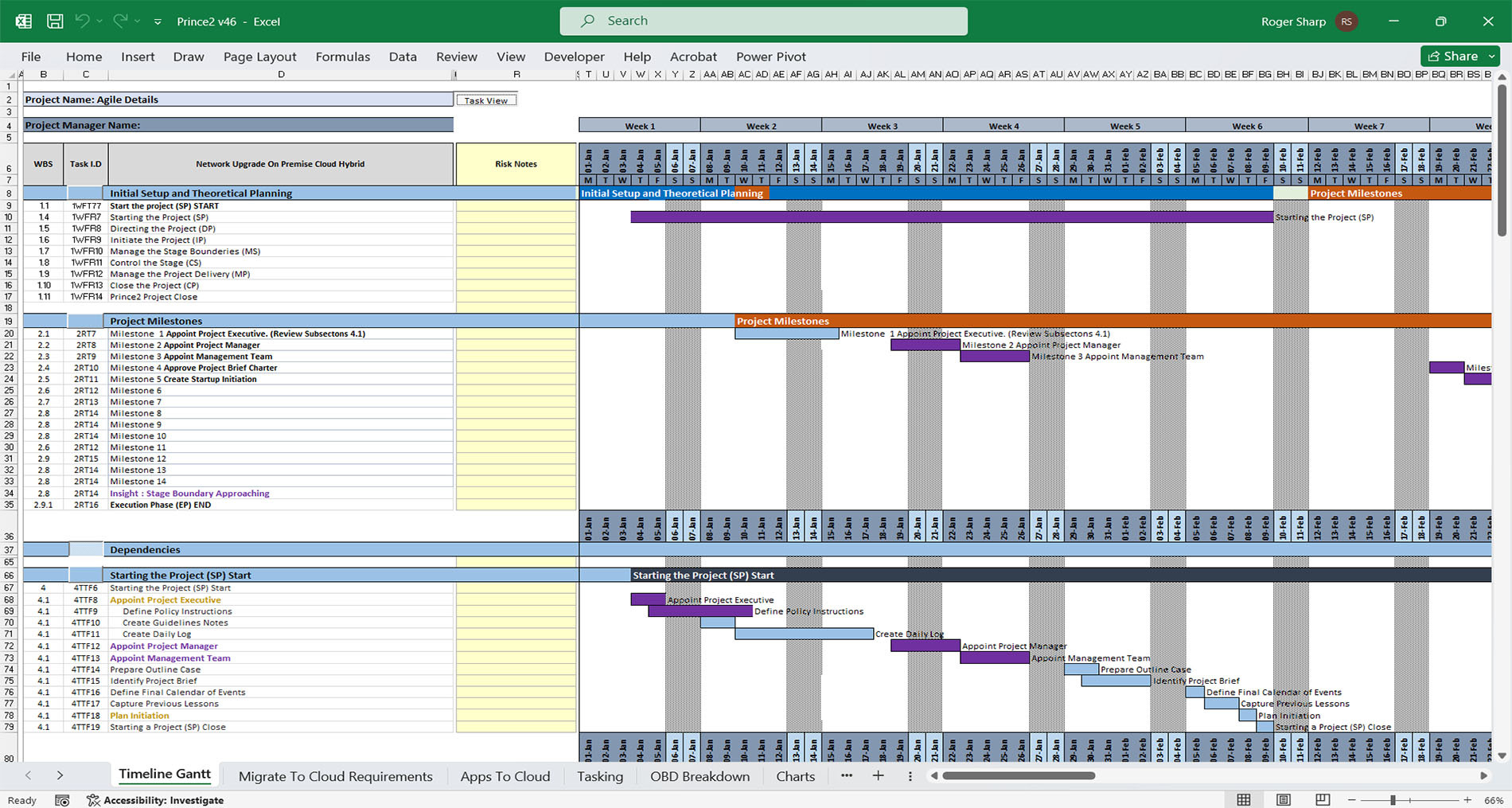
Task: Open the Developer ribbon tab
Action: (575, 57)
